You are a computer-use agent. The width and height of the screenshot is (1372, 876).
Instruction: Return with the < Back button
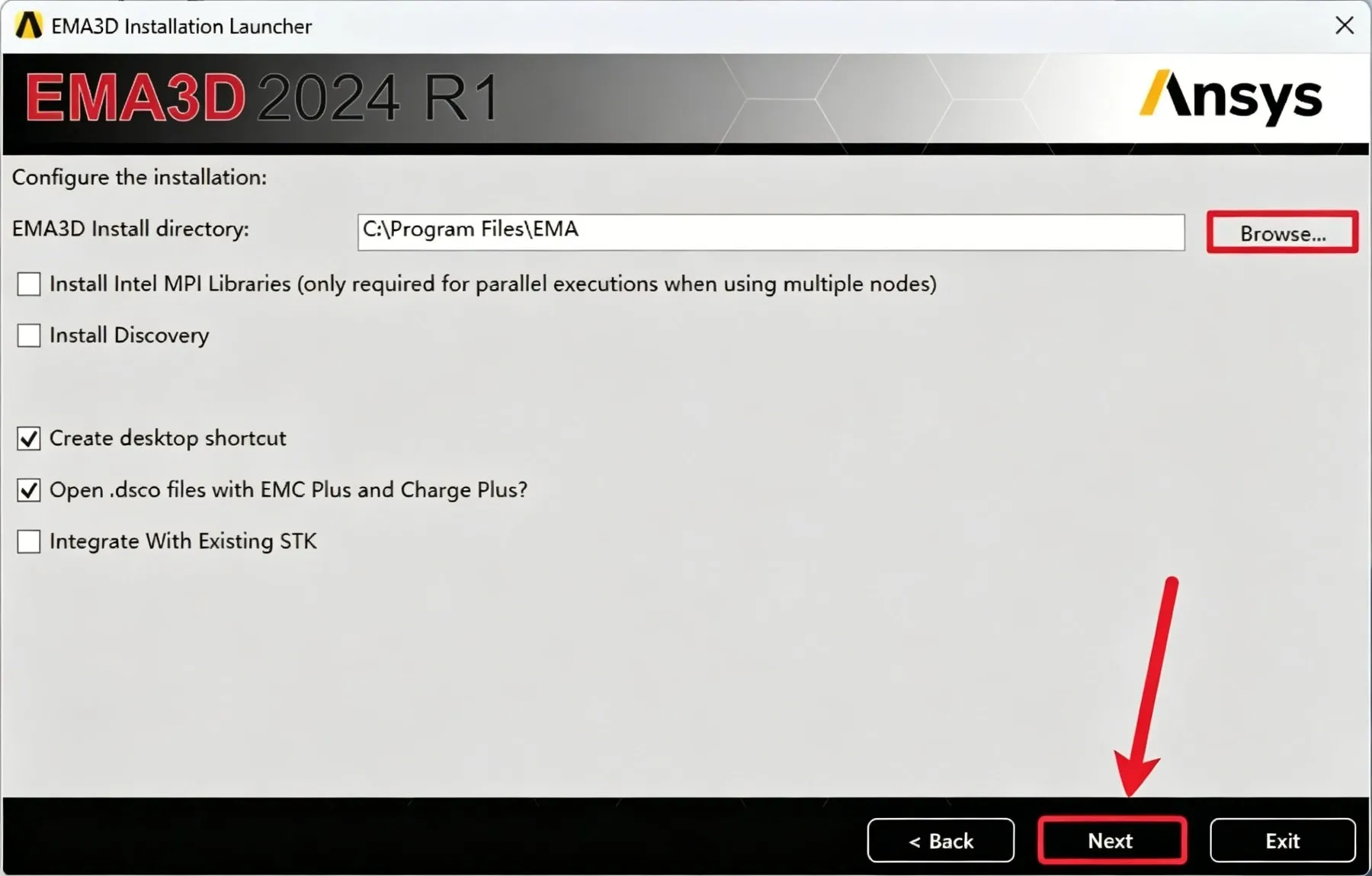point(941,840)
